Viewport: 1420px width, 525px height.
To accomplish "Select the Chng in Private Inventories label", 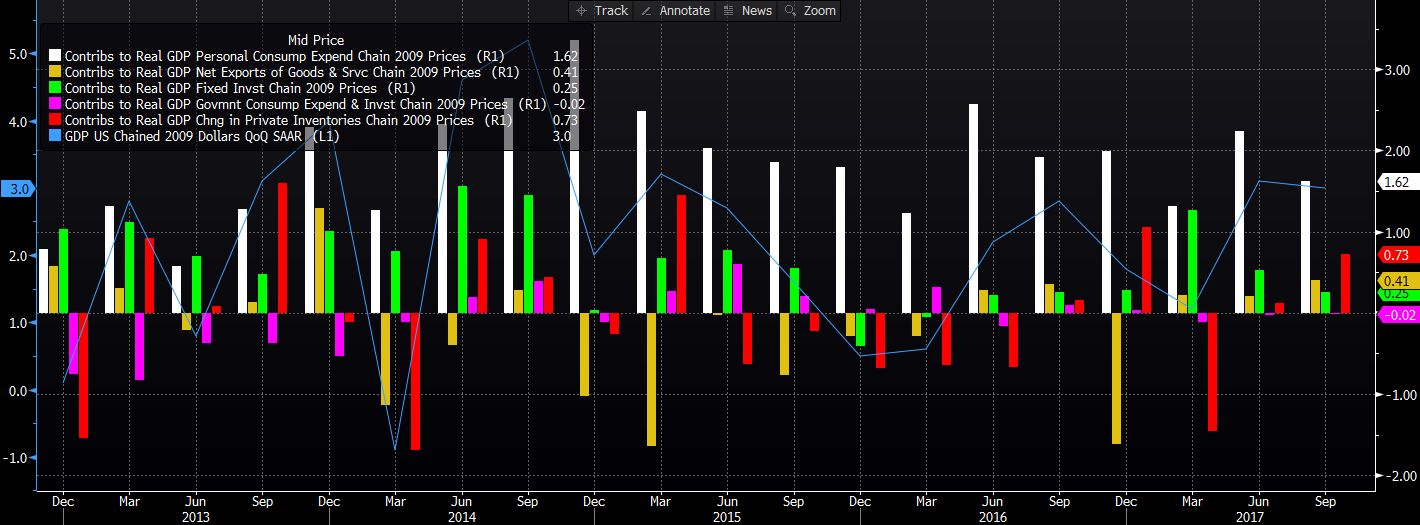I will click(269, 120).
